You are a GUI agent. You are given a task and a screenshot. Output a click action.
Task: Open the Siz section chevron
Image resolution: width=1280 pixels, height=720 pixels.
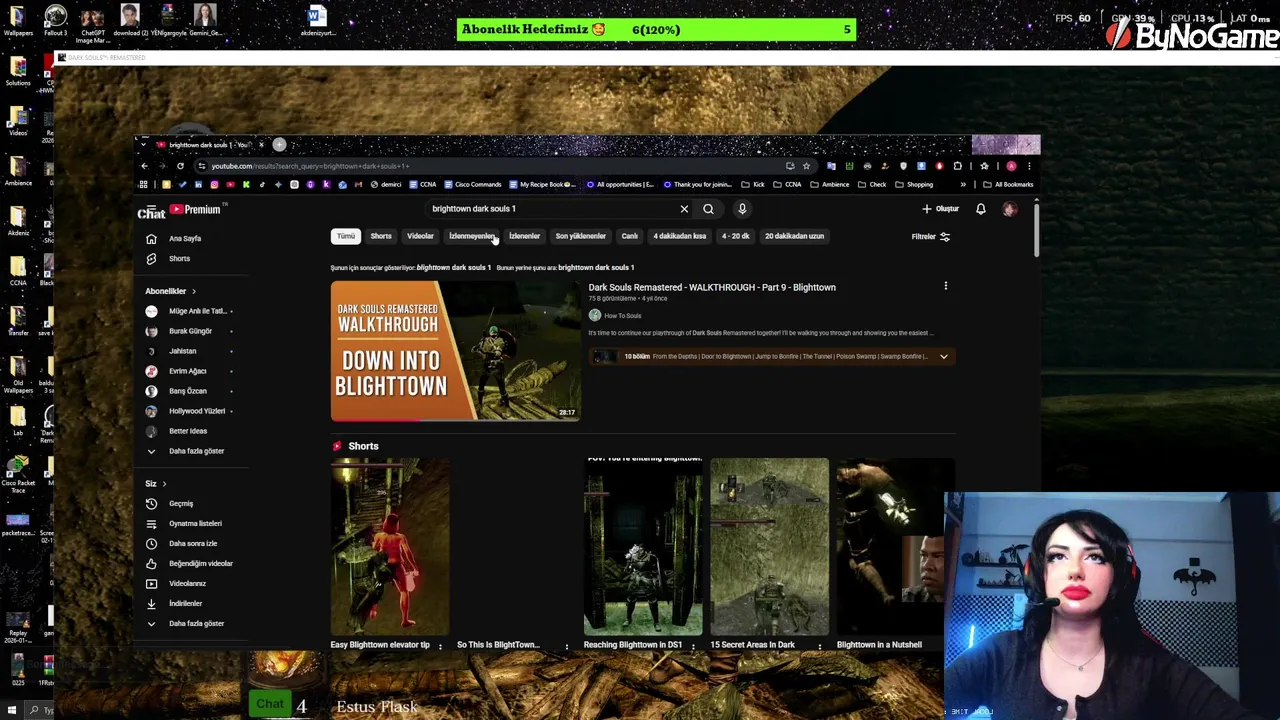[x=164, y=484]
